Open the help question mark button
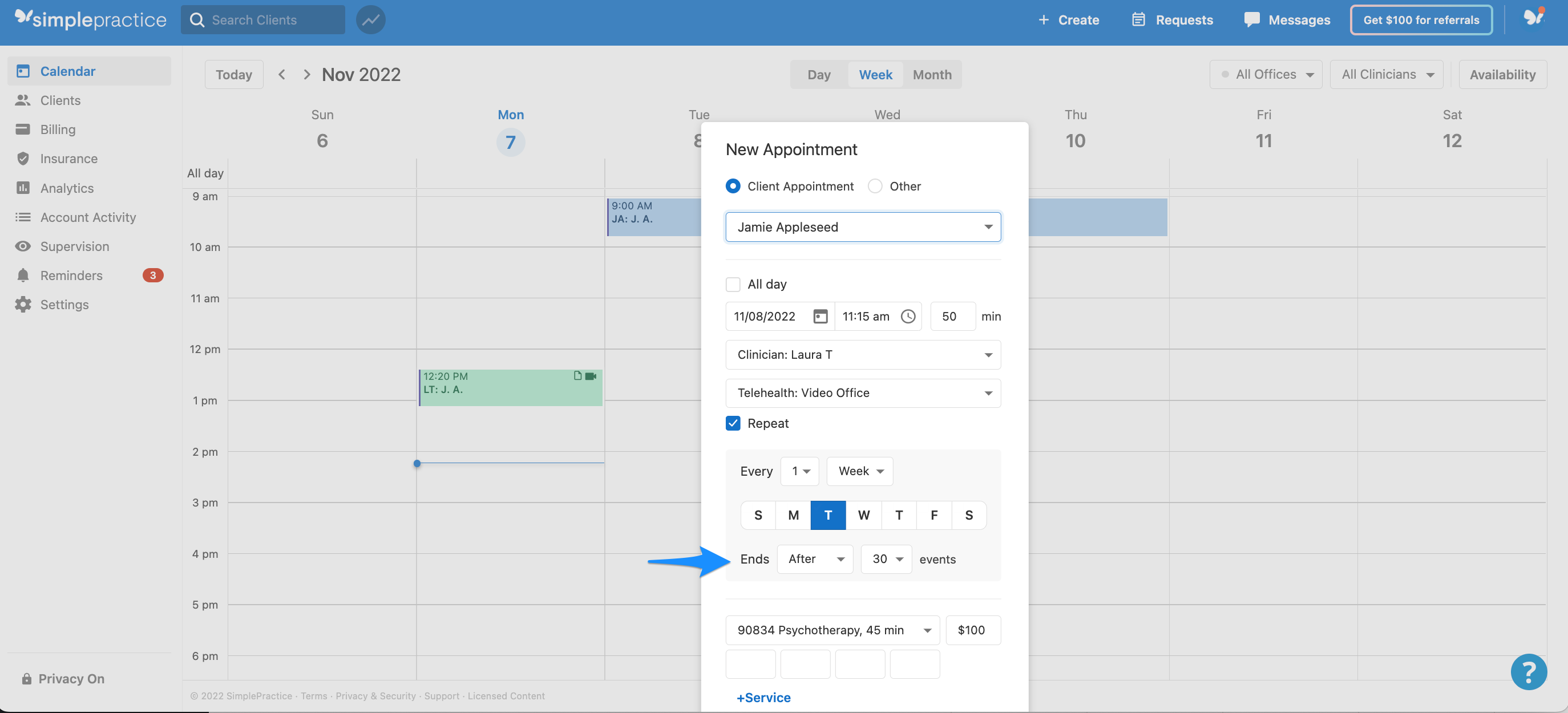The width and height of the screenshot is (1568, 713). click(1530, 671)
